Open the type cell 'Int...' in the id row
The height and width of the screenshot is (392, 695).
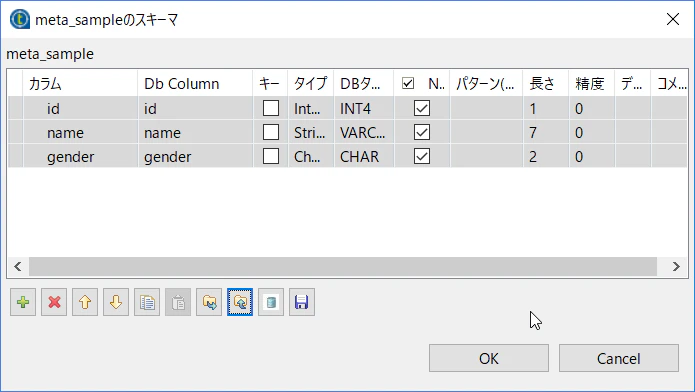click(x=311, y=109)
